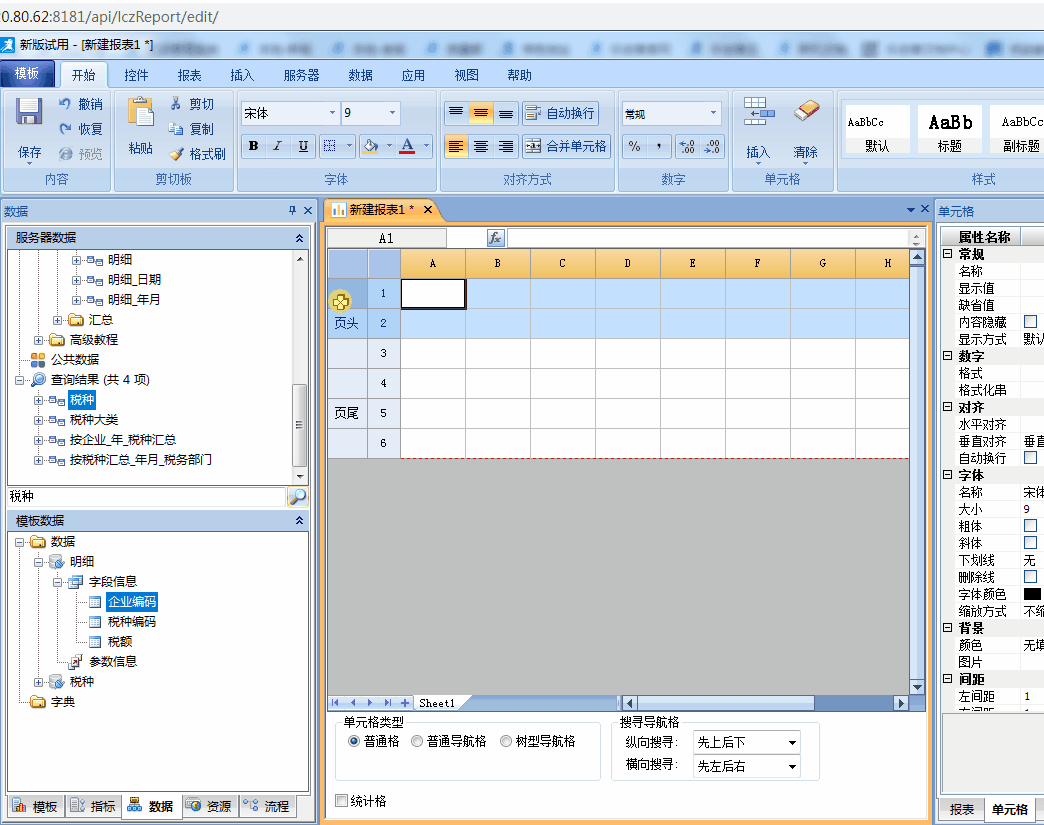Image resolution: width=1044 pixels, height=825 pixels.
Task: Click the Save (保存) icon
Action: [29, 112]
